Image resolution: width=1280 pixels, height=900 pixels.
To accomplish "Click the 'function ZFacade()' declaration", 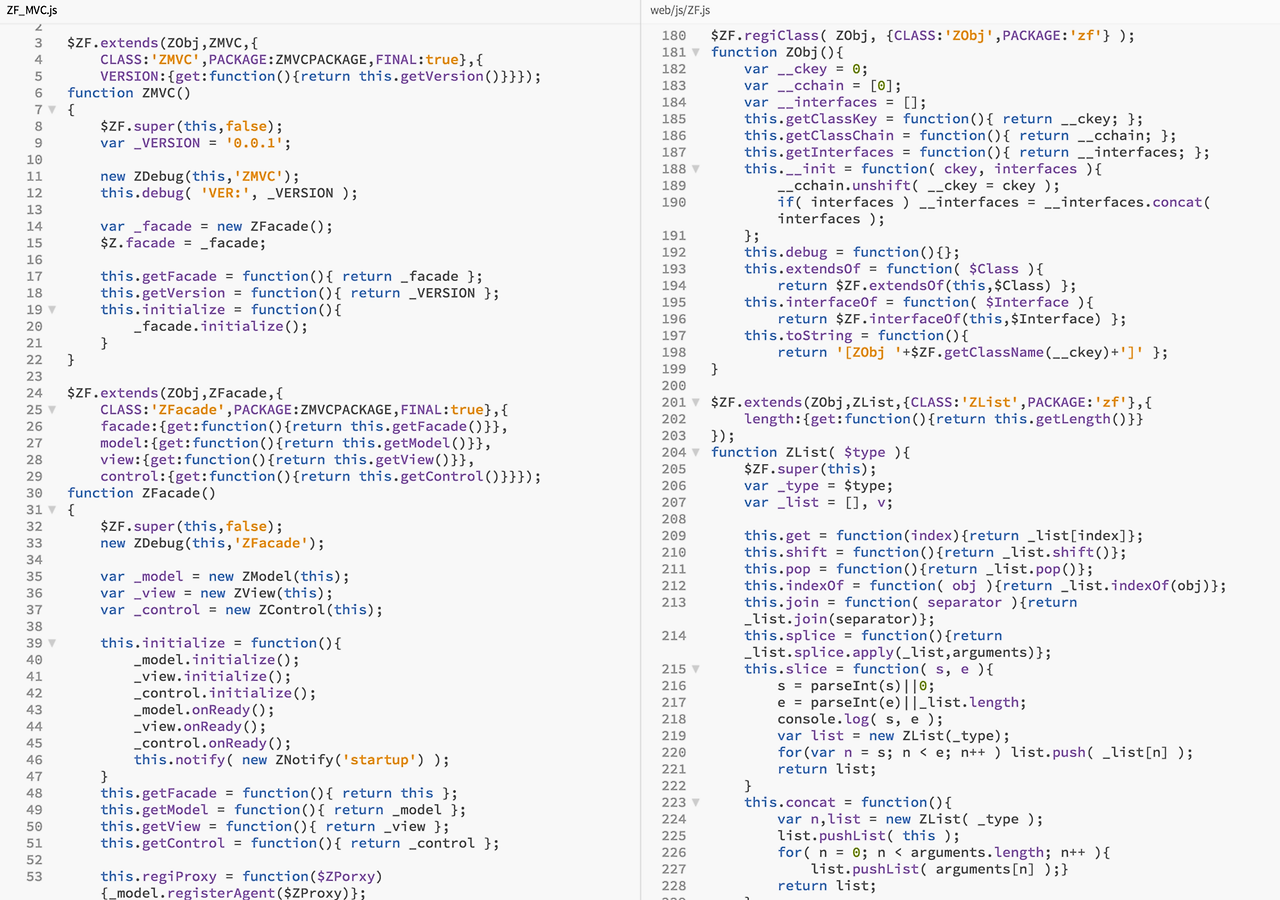I will pyautogui.click(x=142, y=493).
